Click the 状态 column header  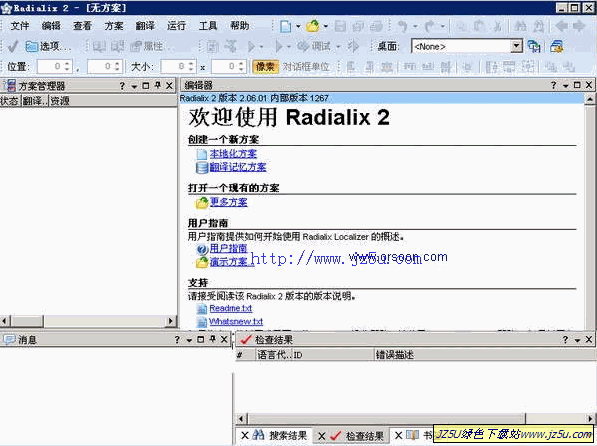(x=10, y=101)
